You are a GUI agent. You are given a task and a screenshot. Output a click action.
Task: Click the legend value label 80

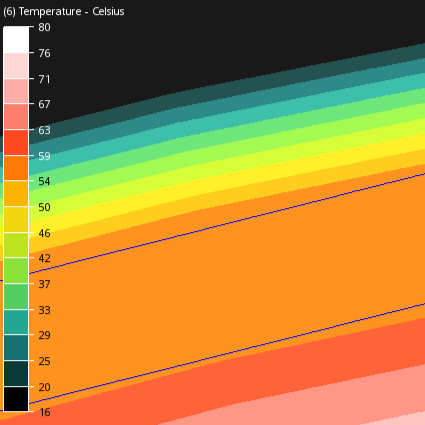coord(44,27)
